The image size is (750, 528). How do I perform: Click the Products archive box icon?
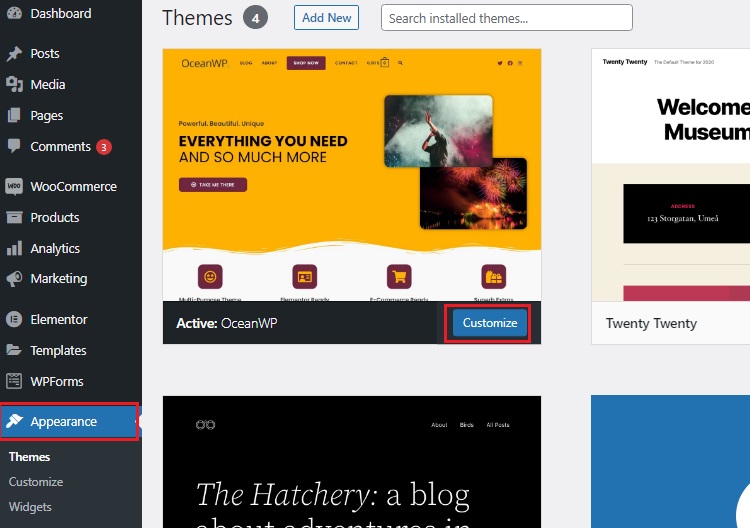(14, 218)
